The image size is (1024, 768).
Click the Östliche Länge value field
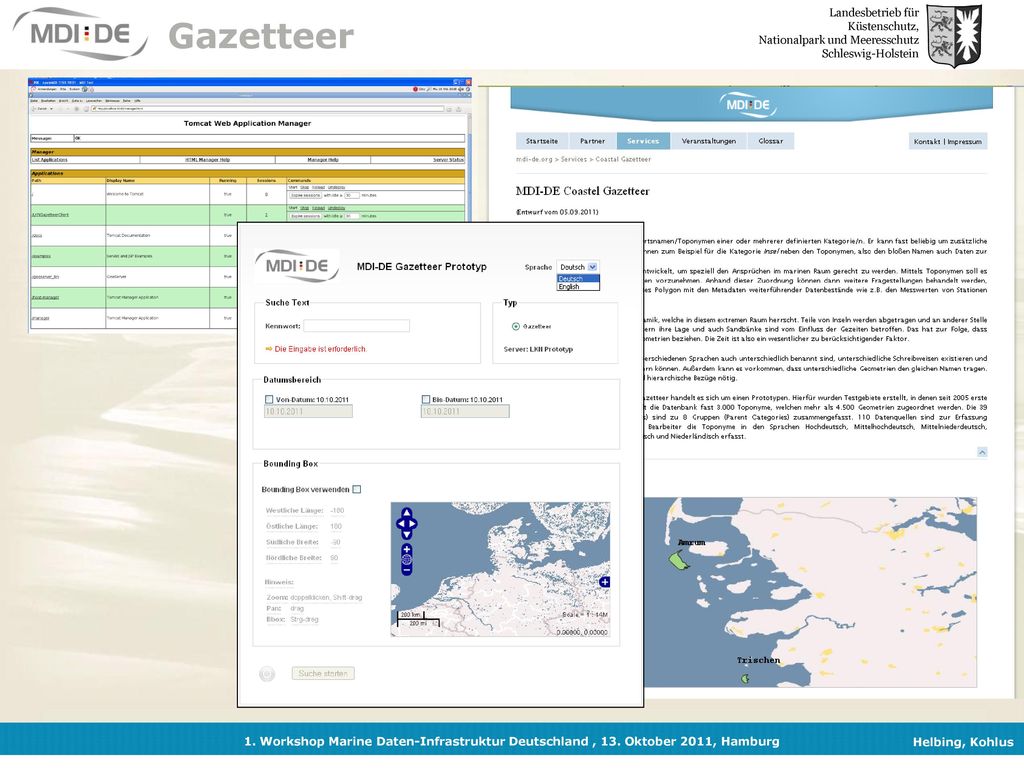tap(336, 526)
